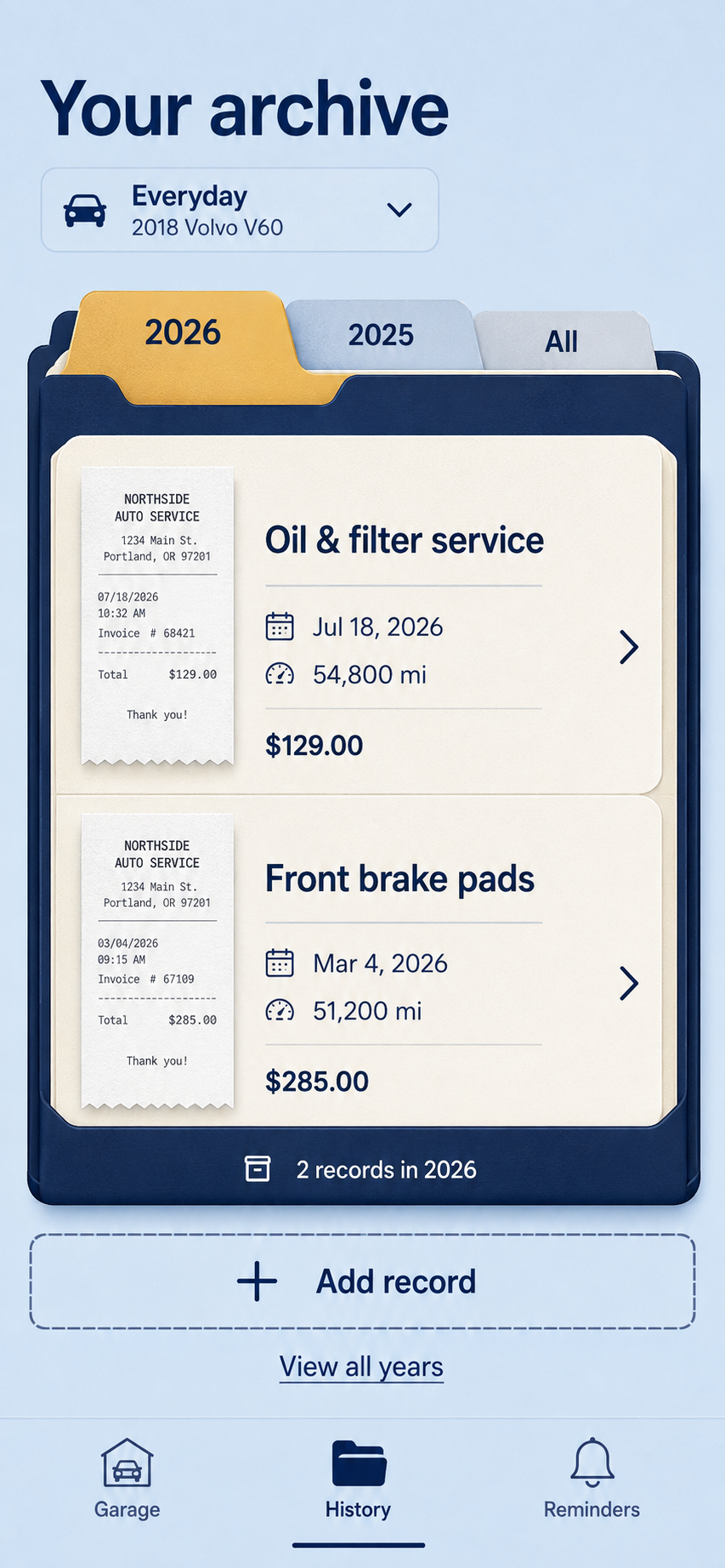Open the Garage tab icon
Screen dimensions: 725x1568
(x=127, y=1462)
